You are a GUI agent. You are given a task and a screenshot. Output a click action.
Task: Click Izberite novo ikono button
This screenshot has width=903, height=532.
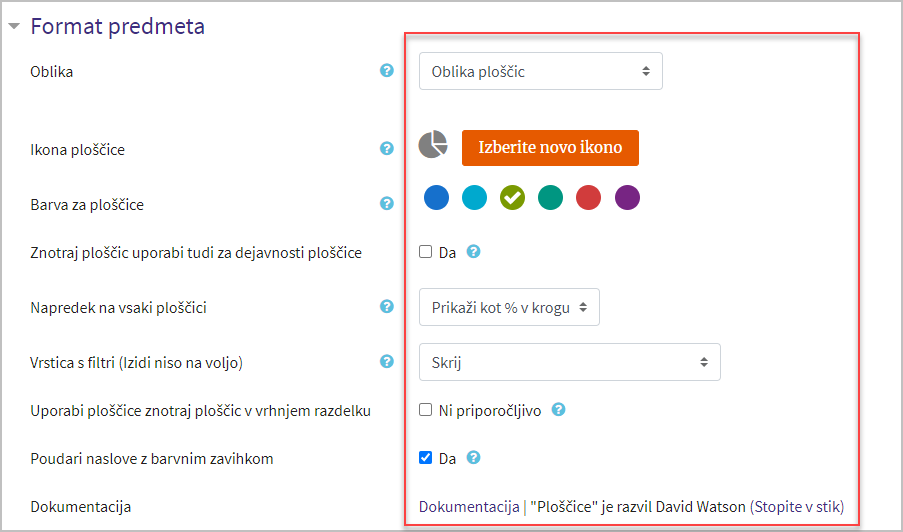pyautogui.click(x=550, y=148)
